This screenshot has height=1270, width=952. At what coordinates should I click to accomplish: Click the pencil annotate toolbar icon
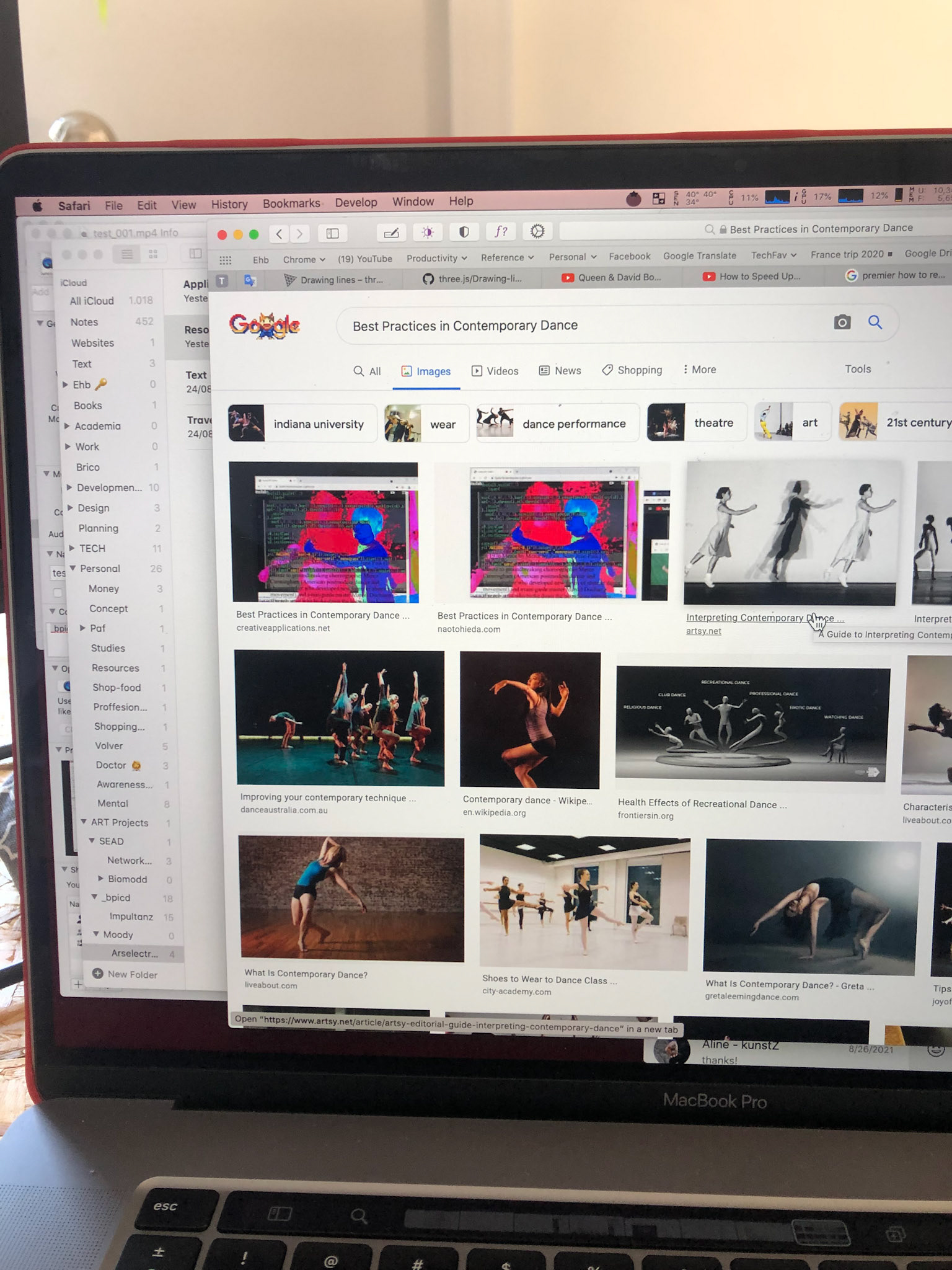tap(391, 233)
